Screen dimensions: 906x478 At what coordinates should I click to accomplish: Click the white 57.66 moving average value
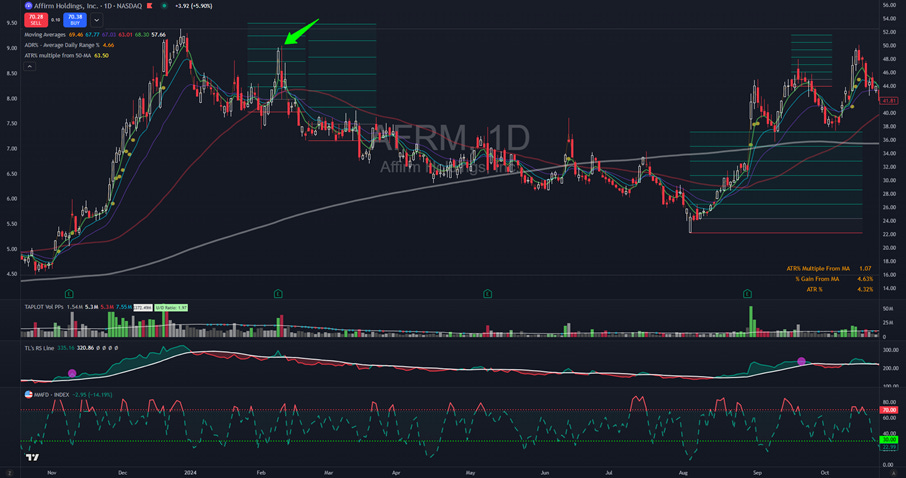158,35
